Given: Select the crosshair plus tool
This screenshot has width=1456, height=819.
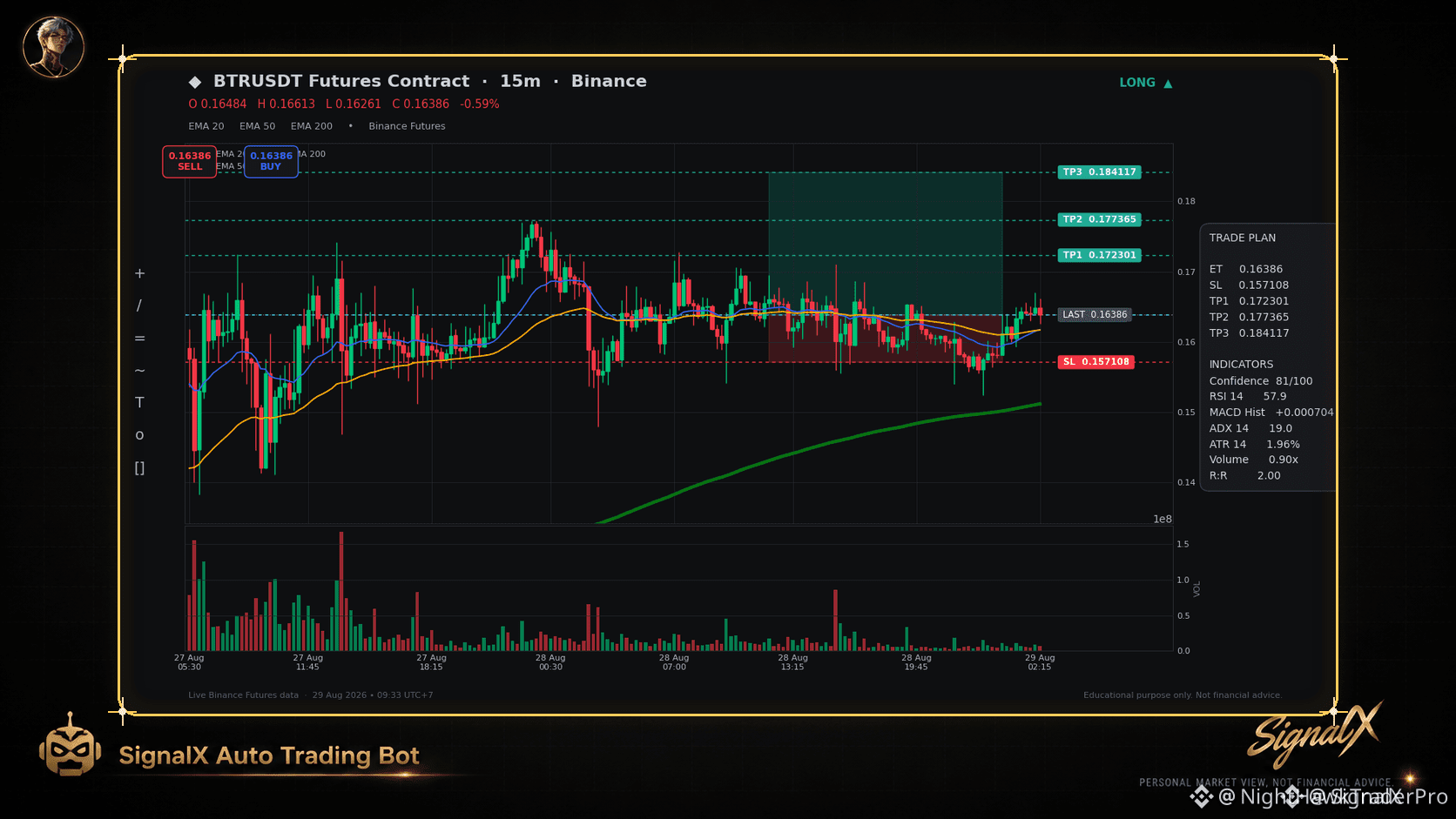Looking at the screenshot, I should point(139,273).
